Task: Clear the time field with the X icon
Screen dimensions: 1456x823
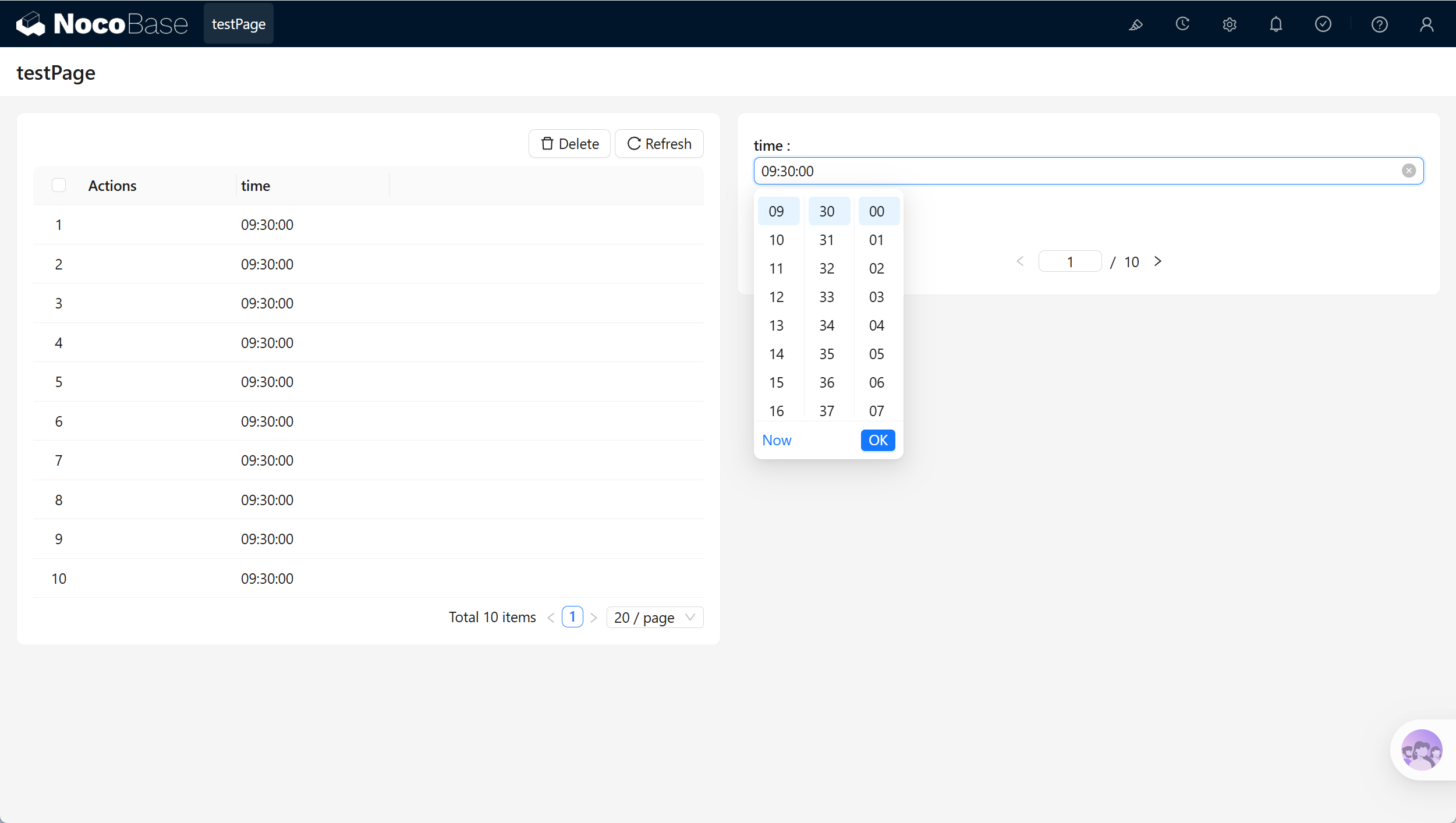Action: click(x=1409, y=171)
